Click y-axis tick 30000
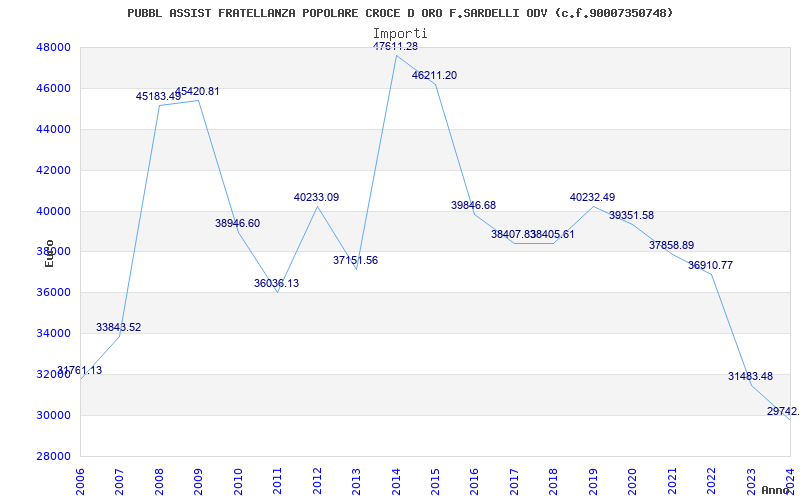800x500 pixels. coord(53,416)
